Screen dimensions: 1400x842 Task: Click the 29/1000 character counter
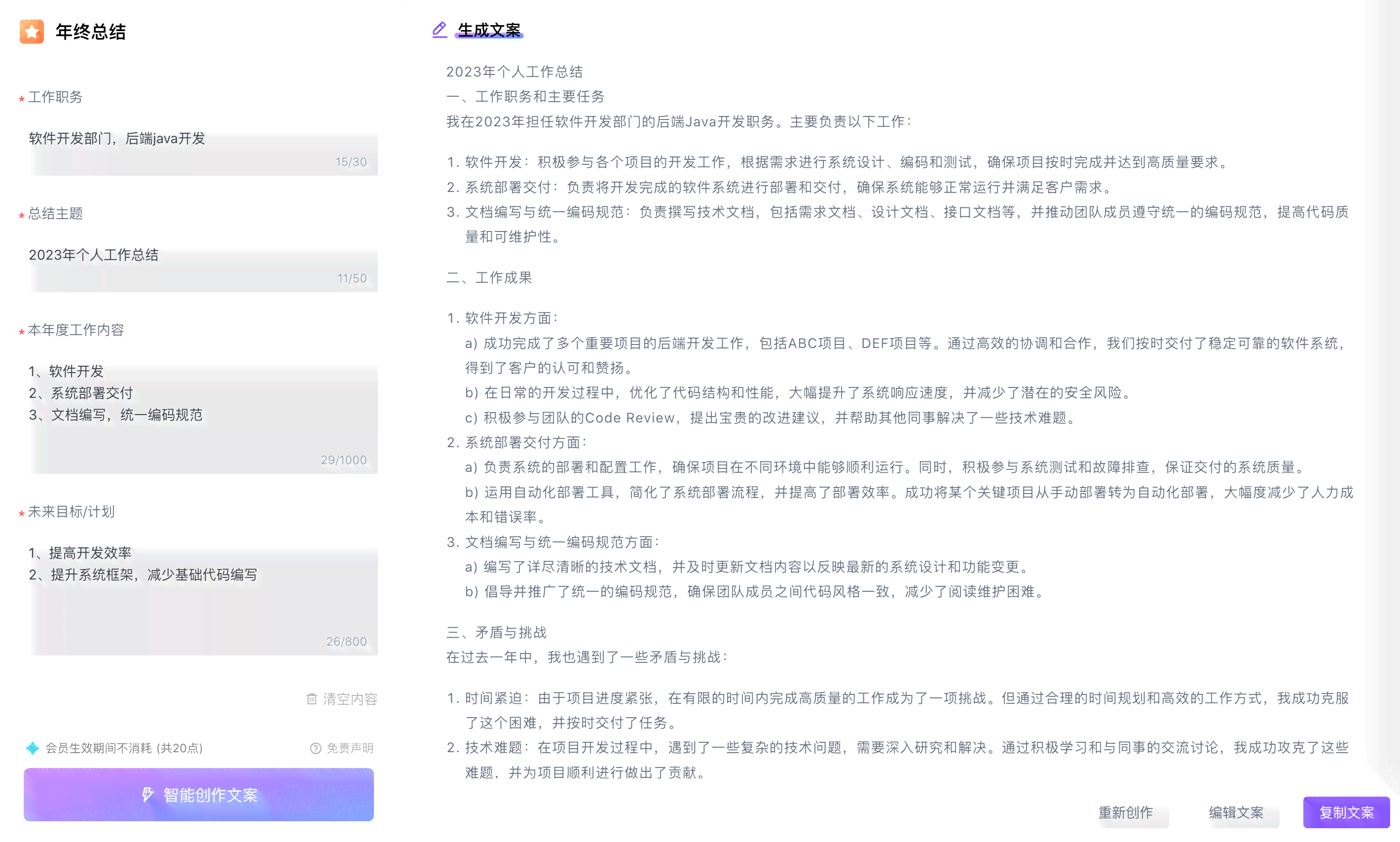click(344, 459)
